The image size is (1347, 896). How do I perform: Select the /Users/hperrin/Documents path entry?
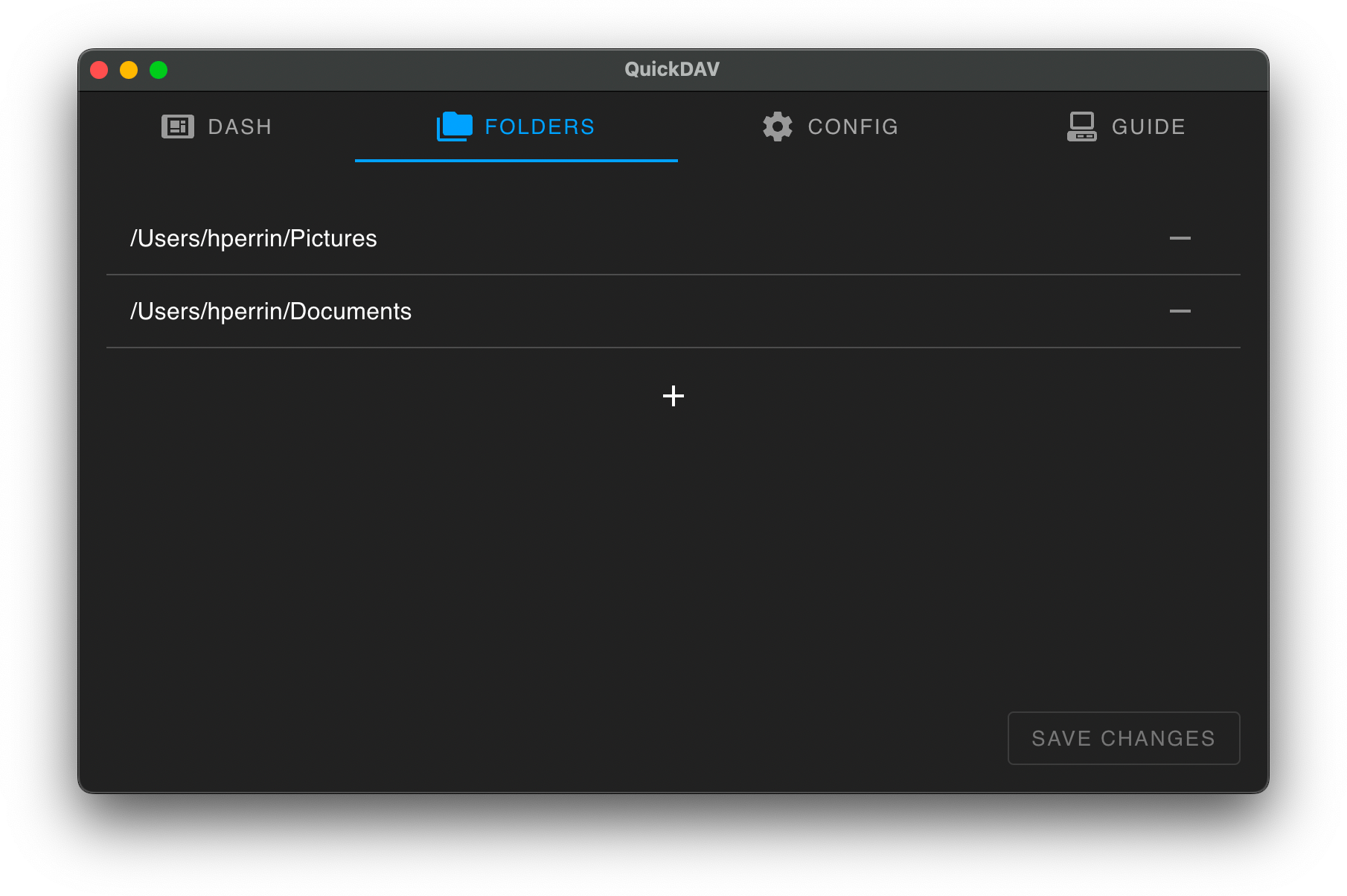point(271,311)
